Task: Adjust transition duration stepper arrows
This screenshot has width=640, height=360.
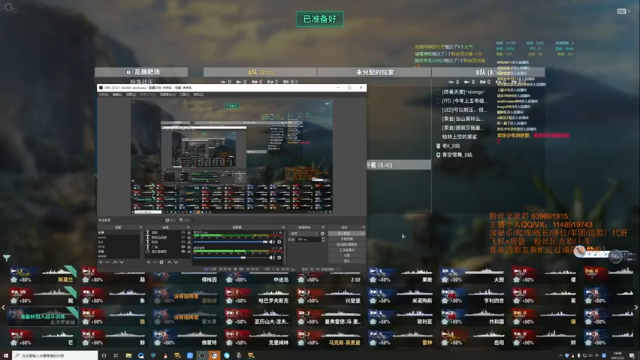Action: (x=323, y=239)
